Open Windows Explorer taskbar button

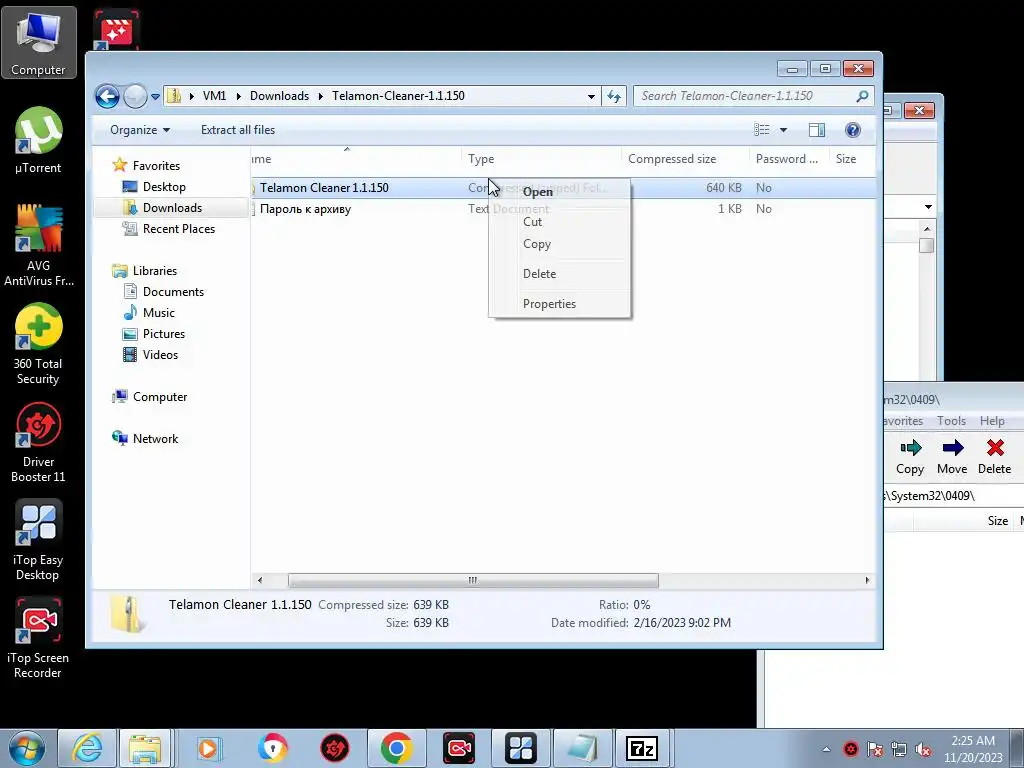(145, 748)
